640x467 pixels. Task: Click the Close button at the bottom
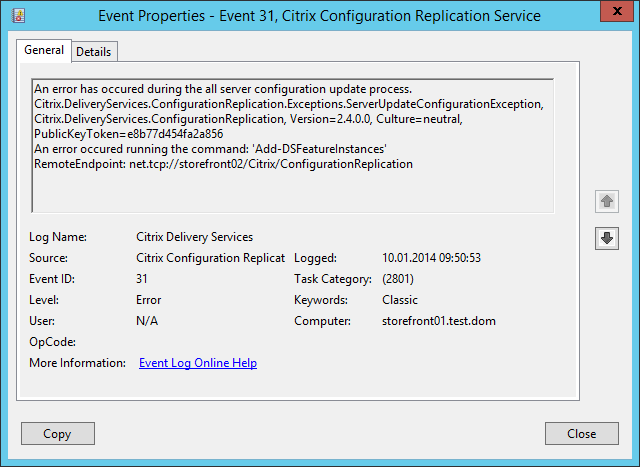pos(581,434)
